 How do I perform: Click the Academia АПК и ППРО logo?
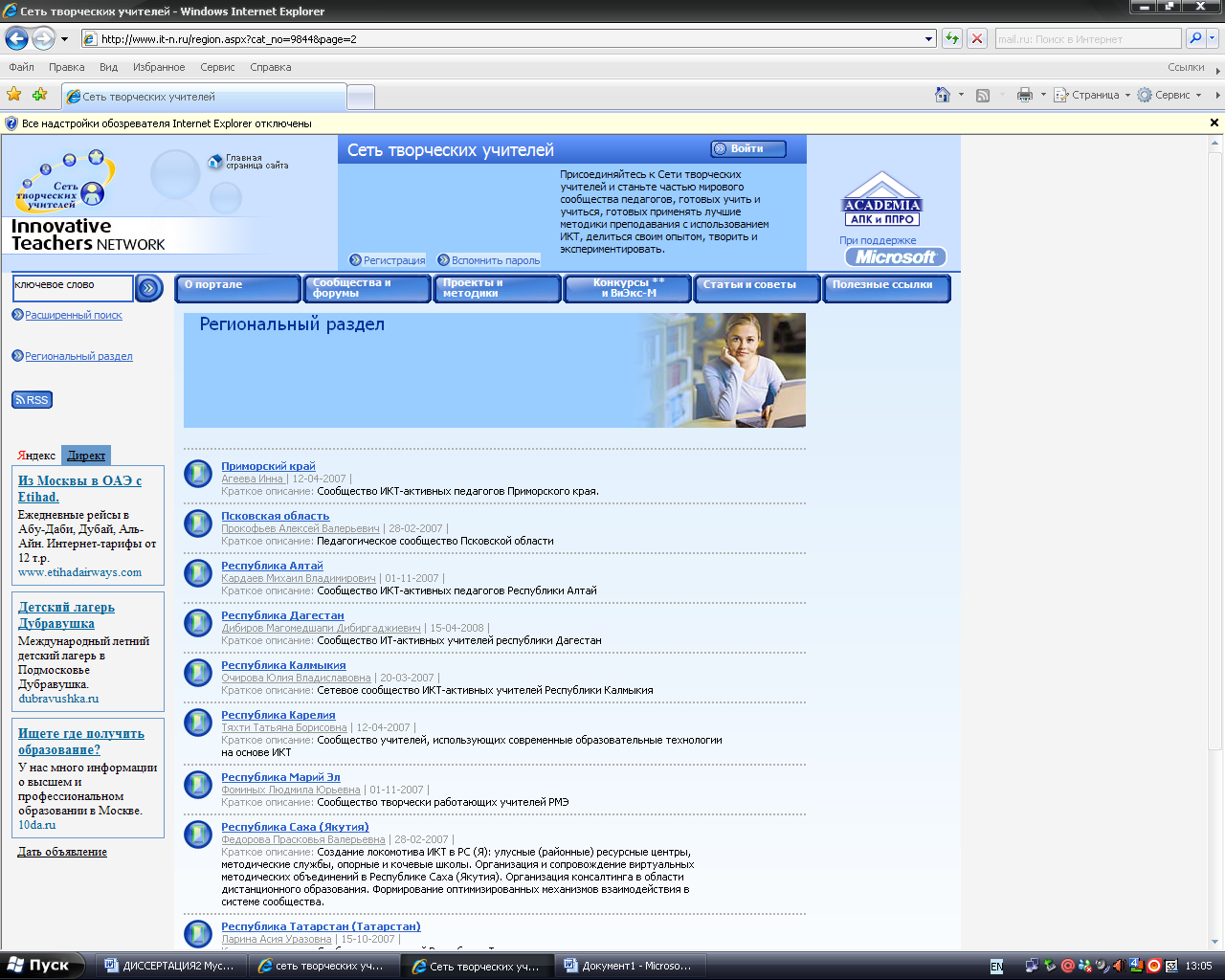[881, 199]
